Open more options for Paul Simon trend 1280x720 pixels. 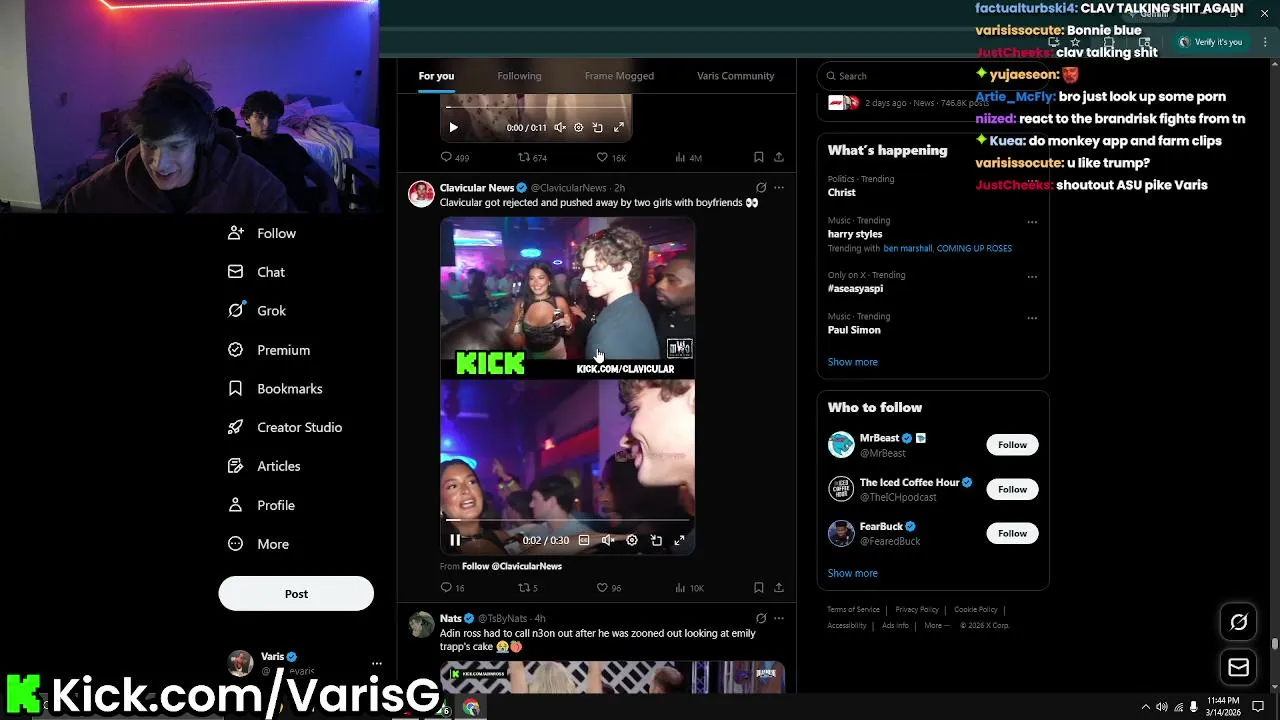pyautogui.click(x=1032, y=318)
